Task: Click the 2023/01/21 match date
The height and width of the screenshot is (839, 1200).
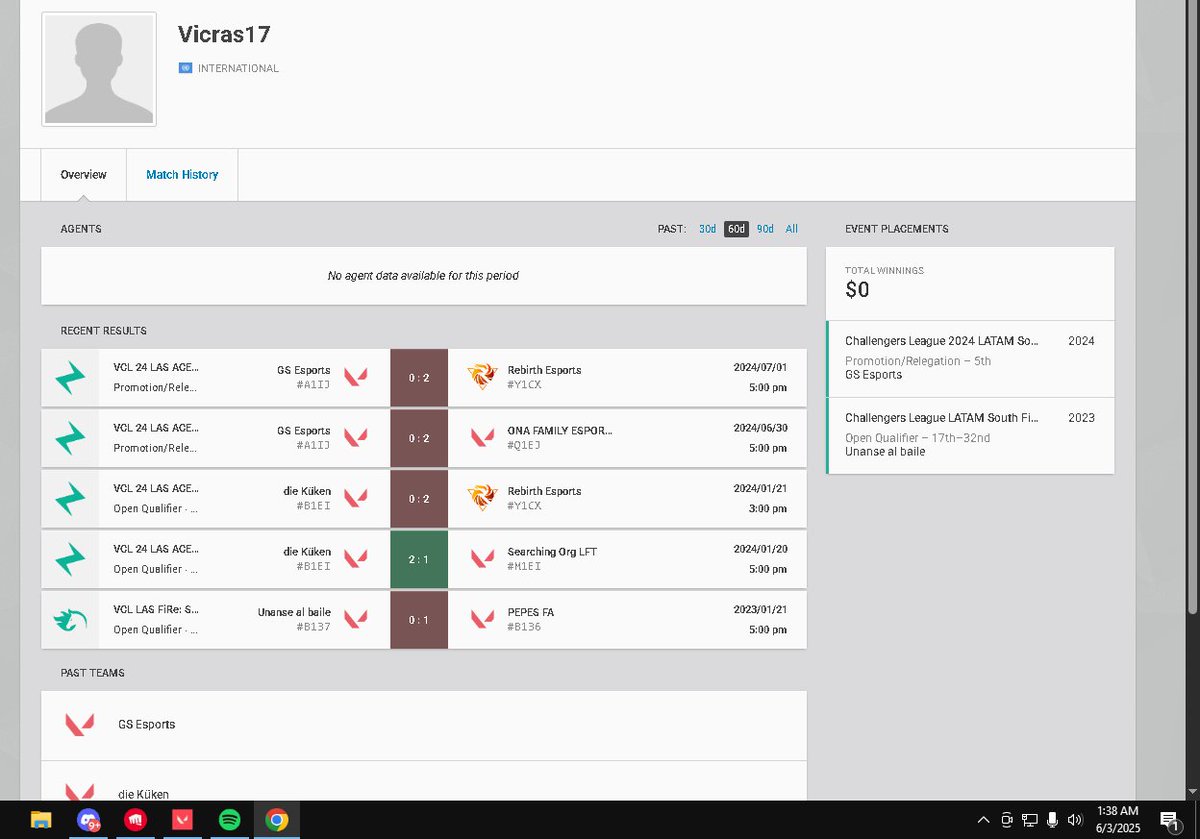Action: (760, 612)
